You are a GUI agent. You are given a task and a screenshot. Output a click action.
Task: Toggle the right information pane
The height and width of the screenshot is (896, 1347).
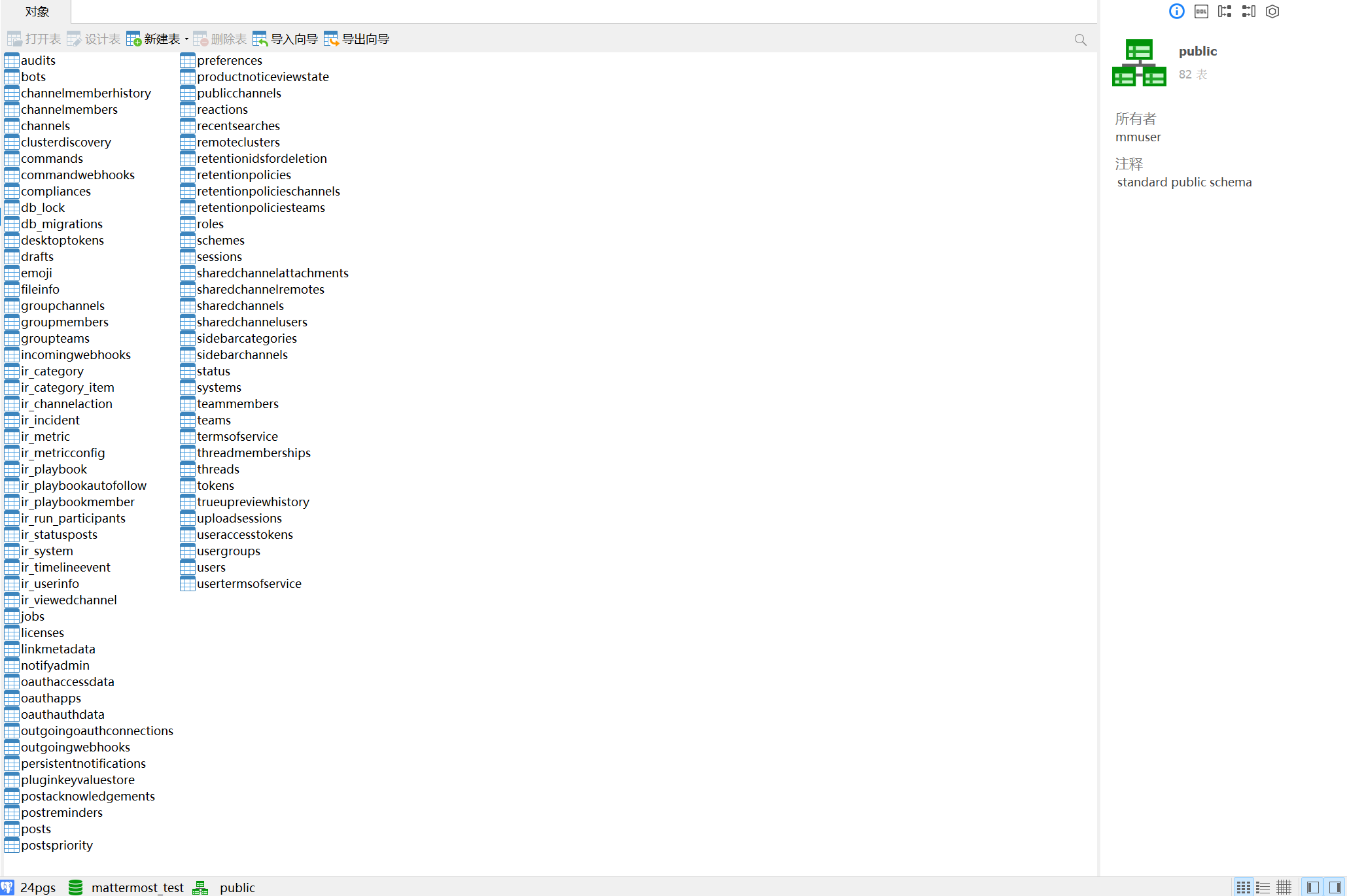click(1335, 887)
